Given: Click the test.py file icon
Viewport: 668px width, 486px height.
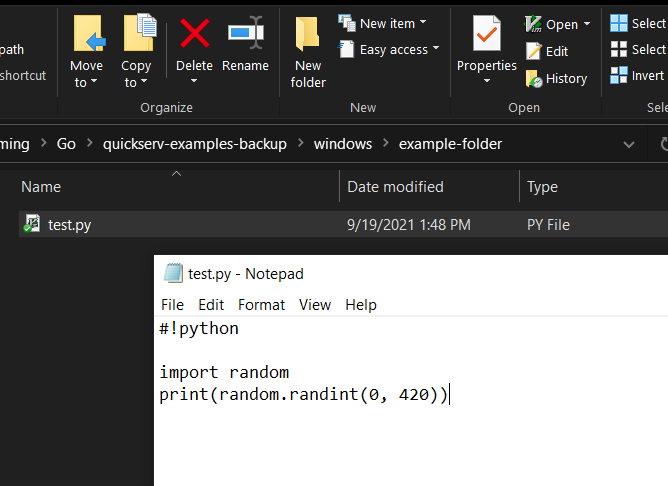Looking at the screenshot, I should click(x=32, y=225).
